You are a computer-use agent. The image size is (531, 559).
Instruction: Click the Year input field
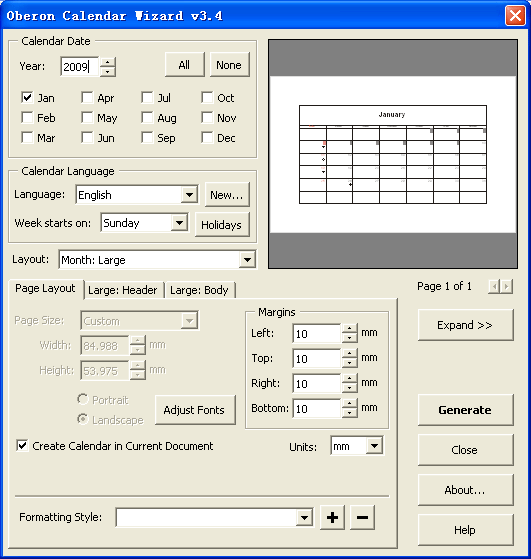[80, 67]
